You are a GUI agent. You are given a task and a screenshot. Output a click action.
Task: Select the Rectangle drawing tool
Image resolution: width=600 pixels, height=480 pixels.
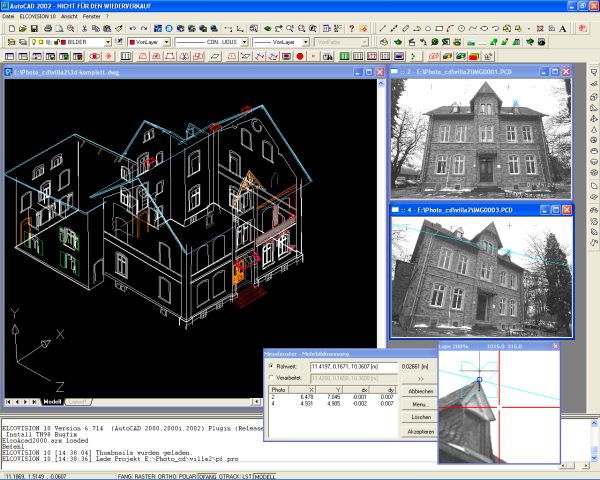[439, 28]
